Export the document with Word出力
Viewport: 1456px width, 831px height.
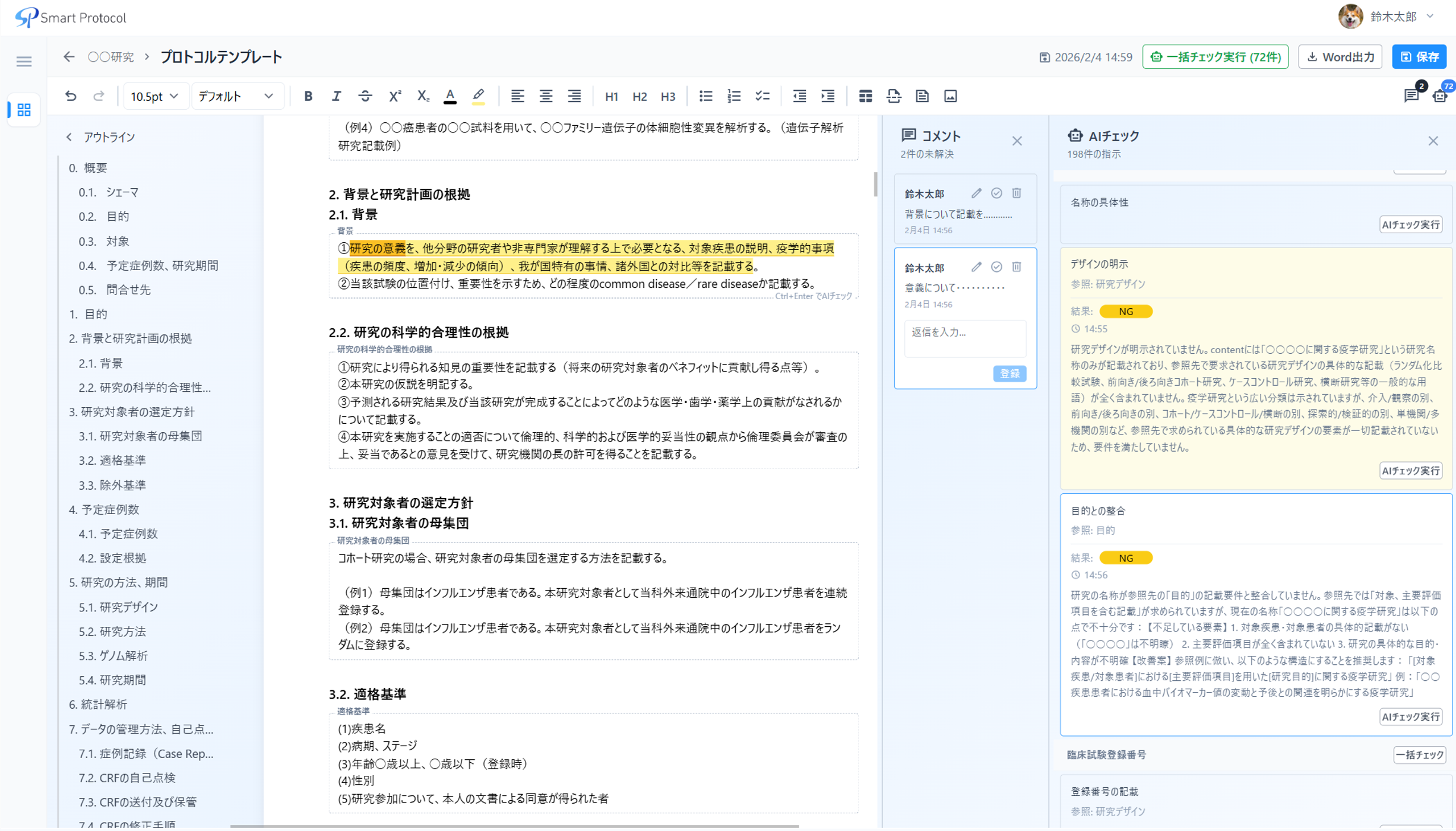[x=1340, y=56]
